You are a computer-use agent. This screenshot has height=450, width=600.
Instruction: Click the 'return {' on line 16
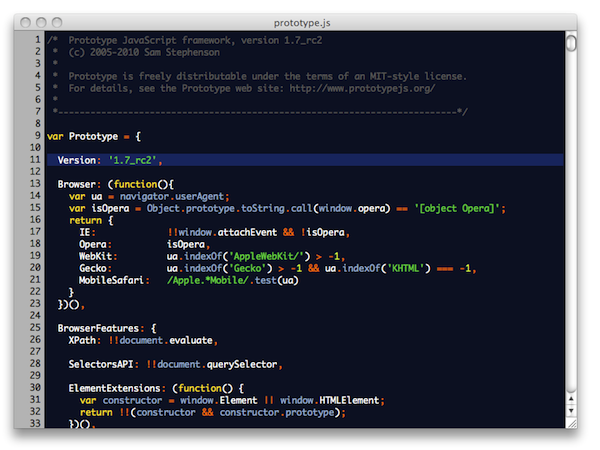pyautogui.click(x=91, y=220)
